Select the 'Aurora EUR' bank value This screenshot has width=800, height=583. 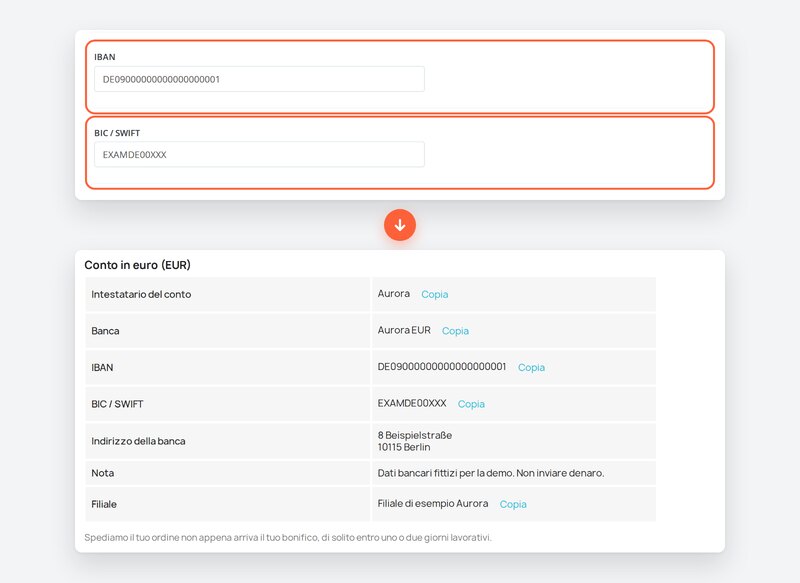tap(404, 330)
